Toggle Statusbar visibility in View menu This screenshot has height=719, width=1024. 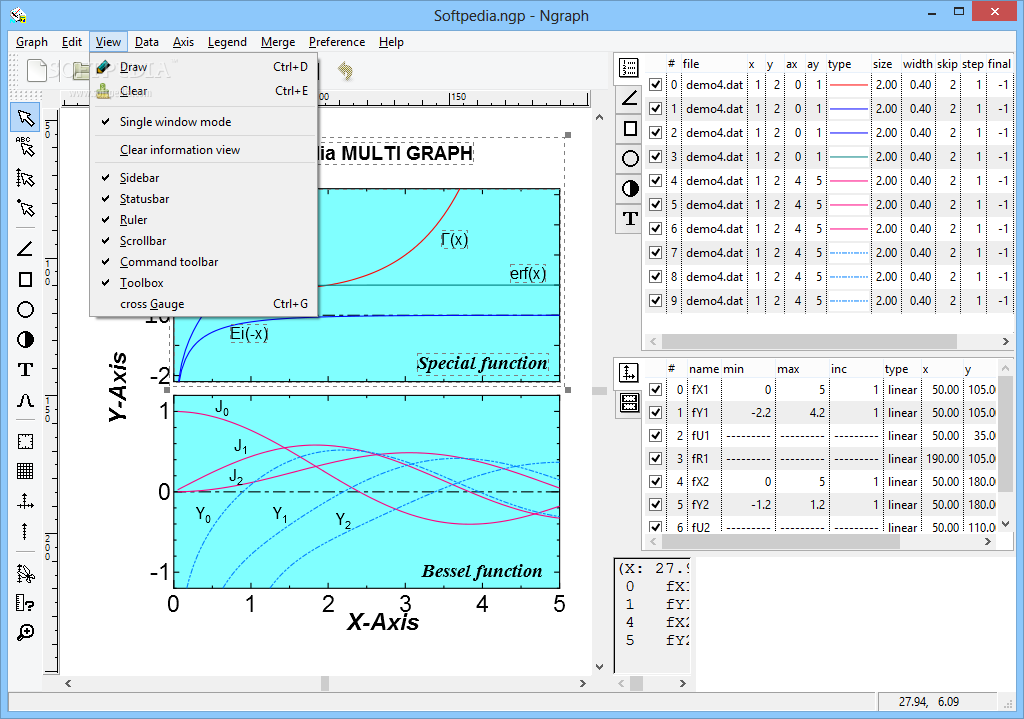204,199
